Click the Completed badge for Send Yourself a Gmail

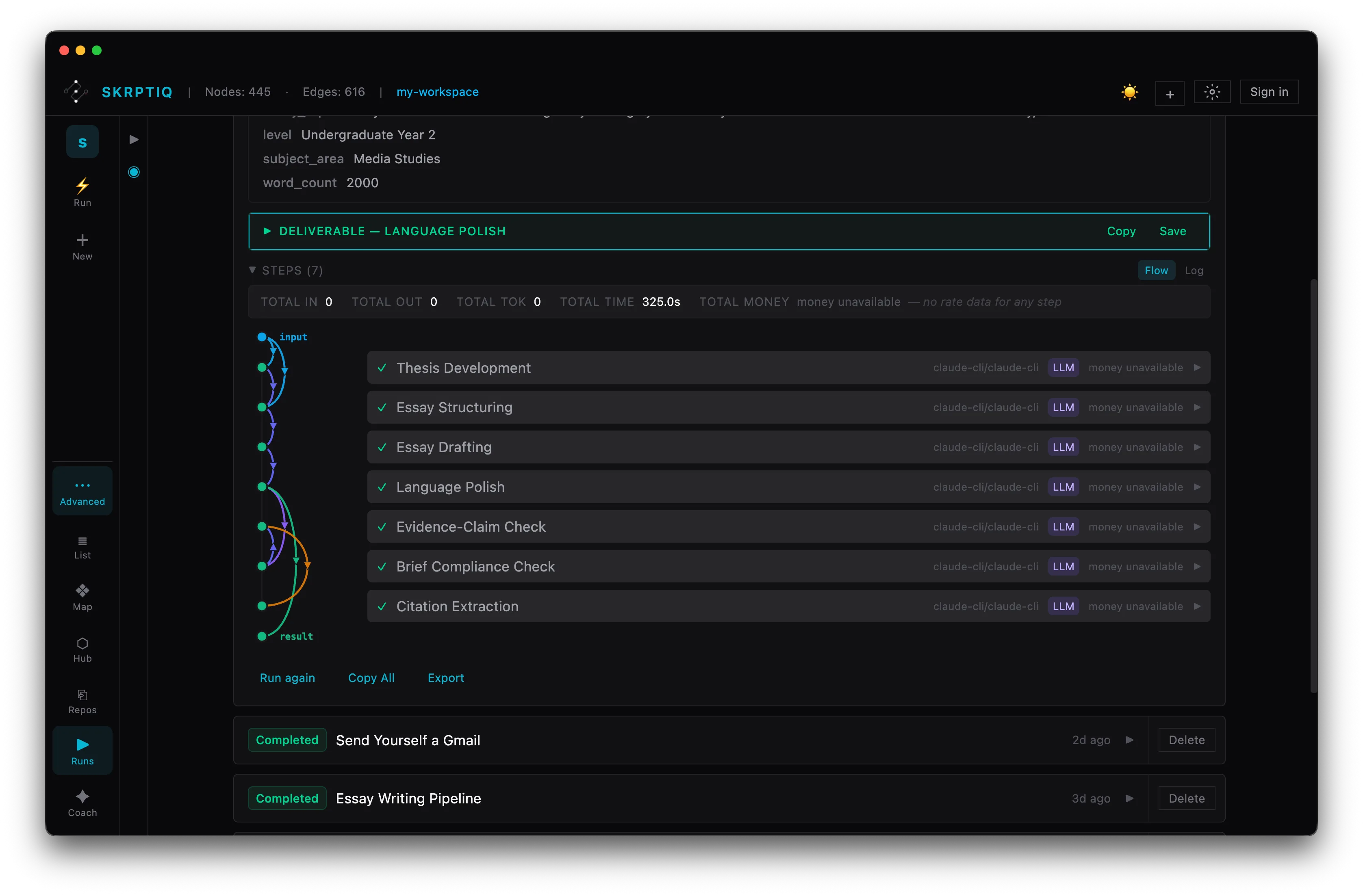coord(287,740)
